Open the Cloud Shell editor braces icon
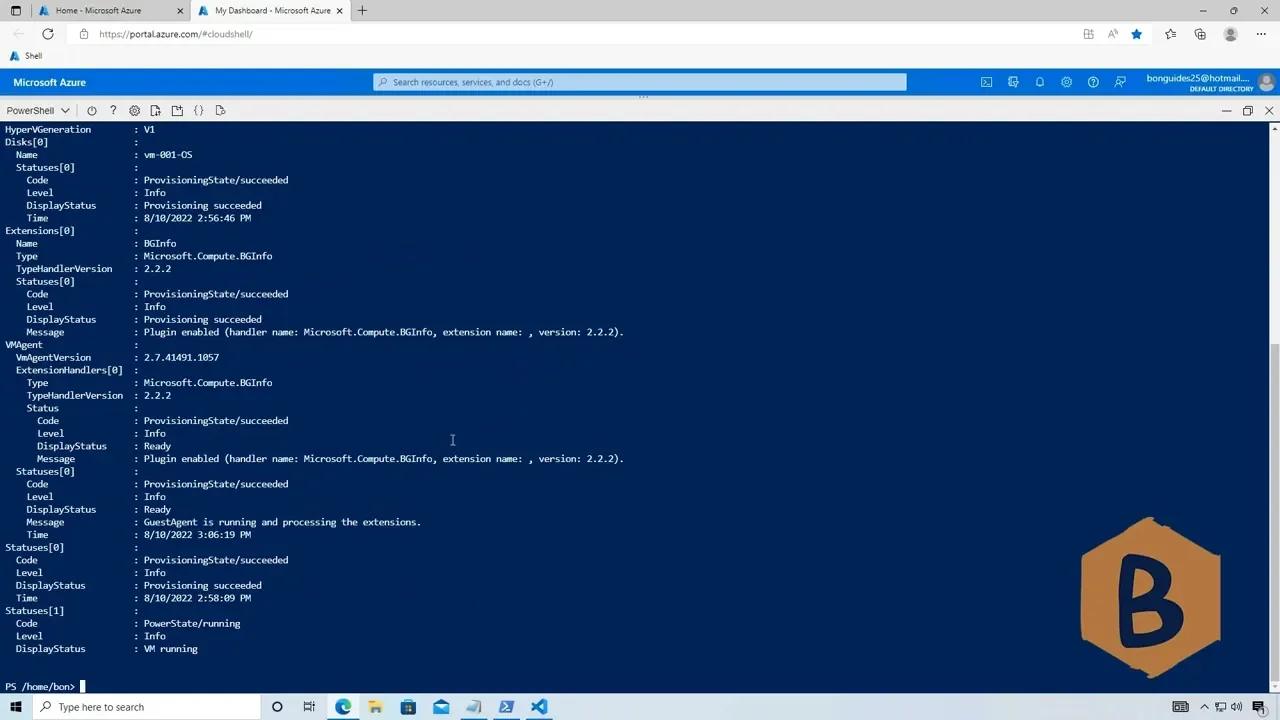 tap(199, 110)
